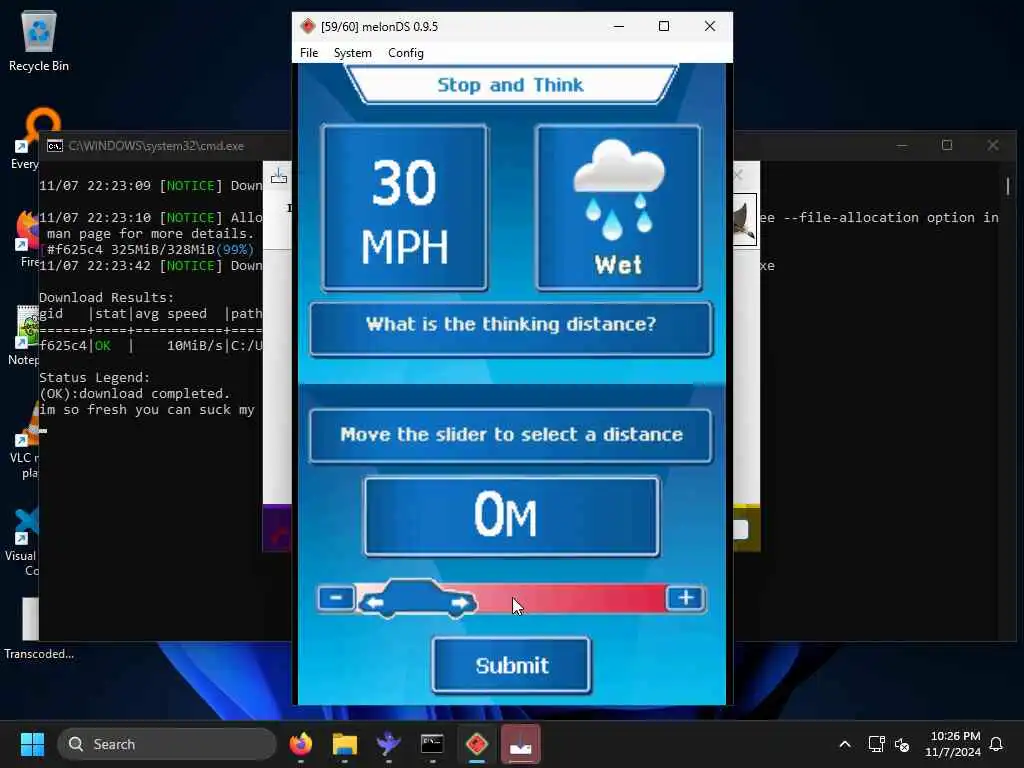The image size is (1024, 768).
Task: Open the notifications bell icon
Action: (x=997, y=744)
